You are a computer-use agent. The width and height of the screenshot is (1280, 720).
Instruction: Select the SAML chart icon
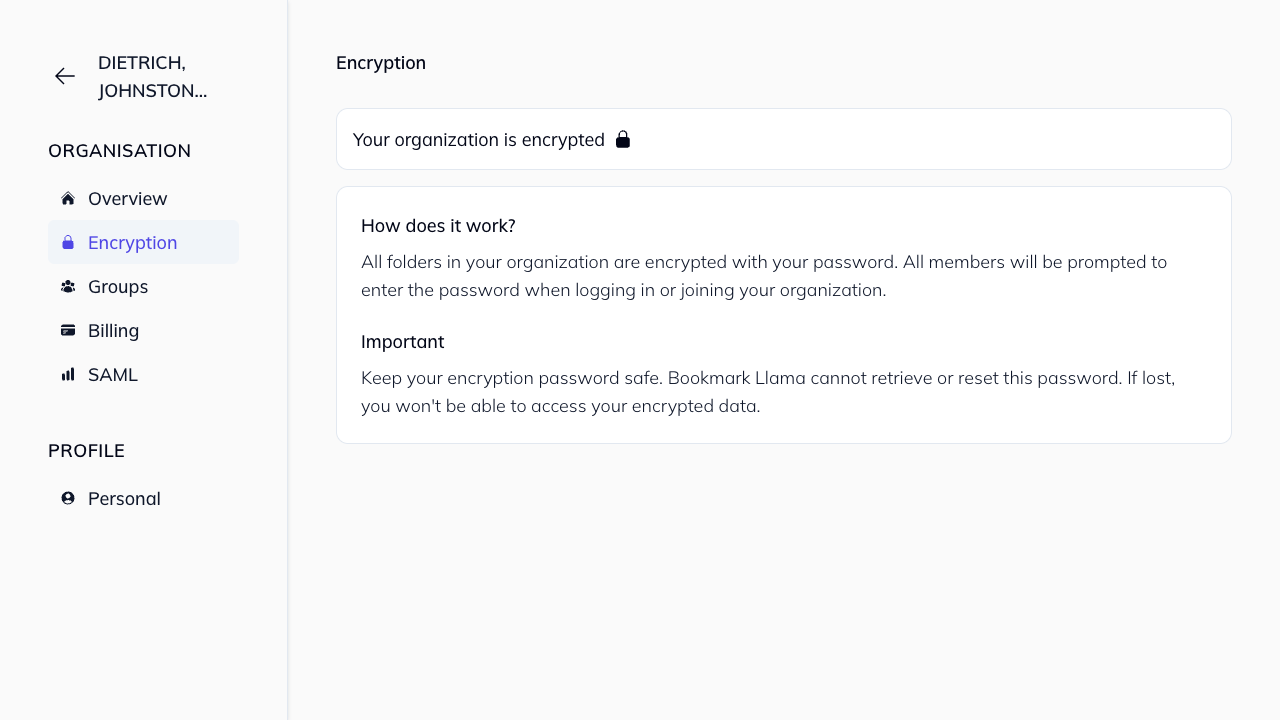[66, 374]
